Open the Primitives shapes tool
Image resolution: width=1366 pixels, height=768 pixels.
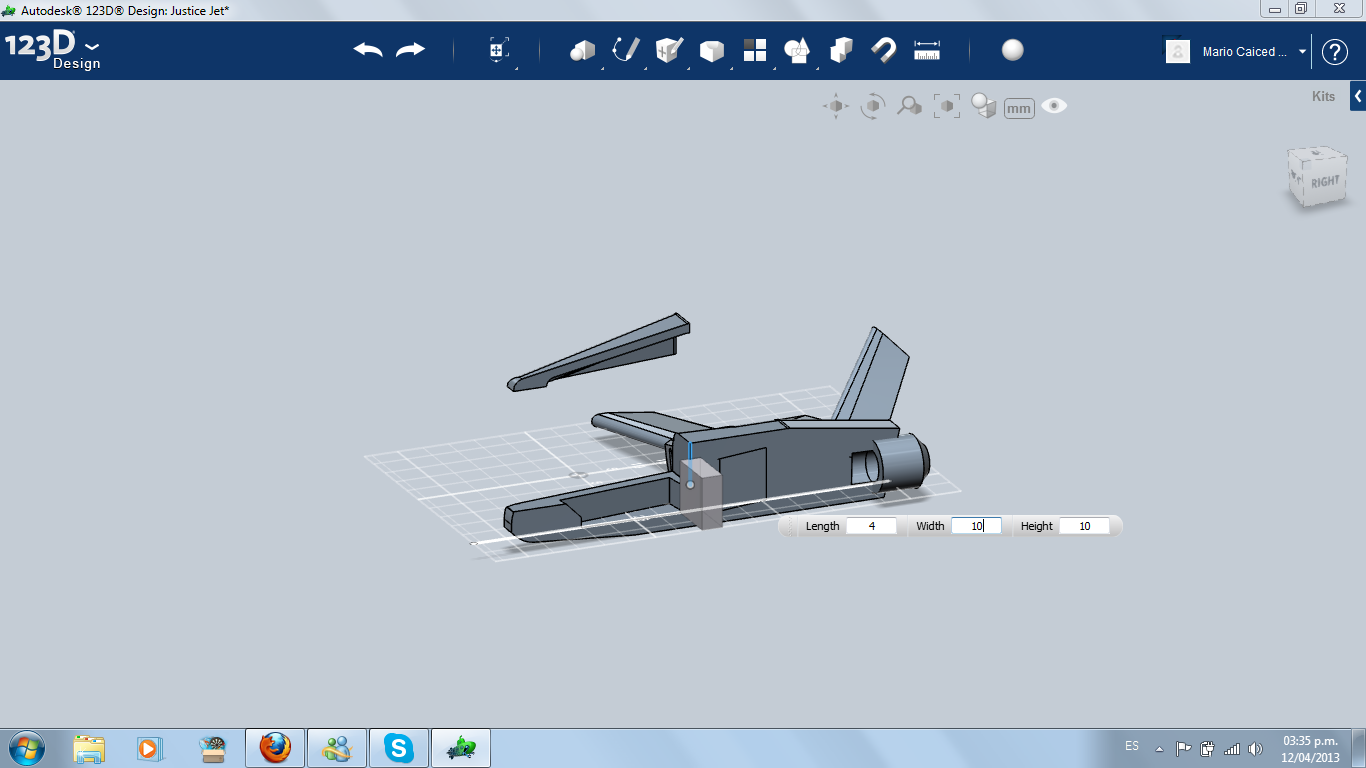tap(582, 50)
